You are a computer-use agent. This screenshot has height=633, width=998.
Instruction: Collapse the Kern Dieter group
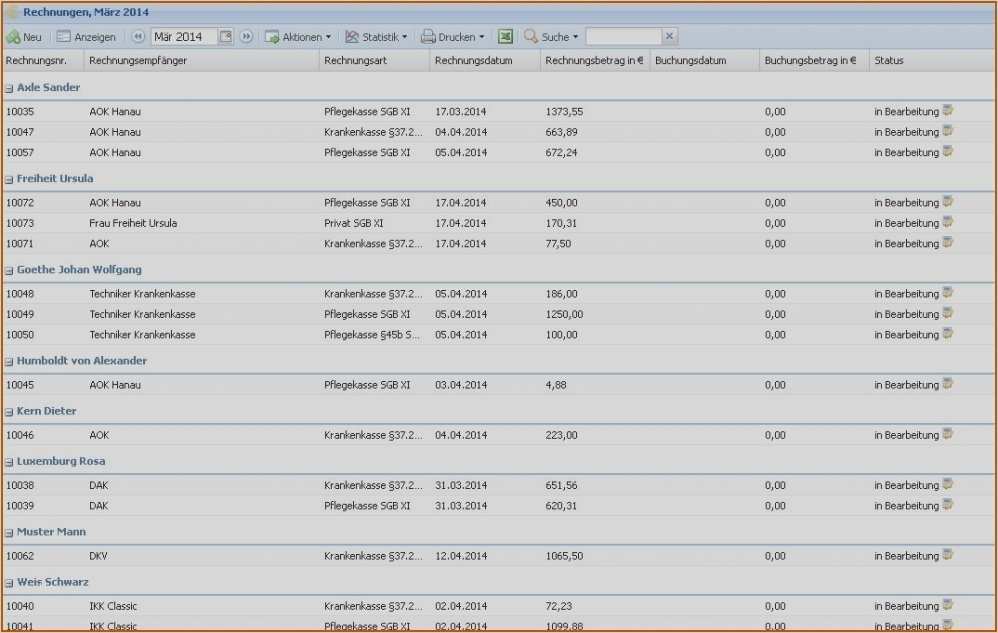[9, 412]
